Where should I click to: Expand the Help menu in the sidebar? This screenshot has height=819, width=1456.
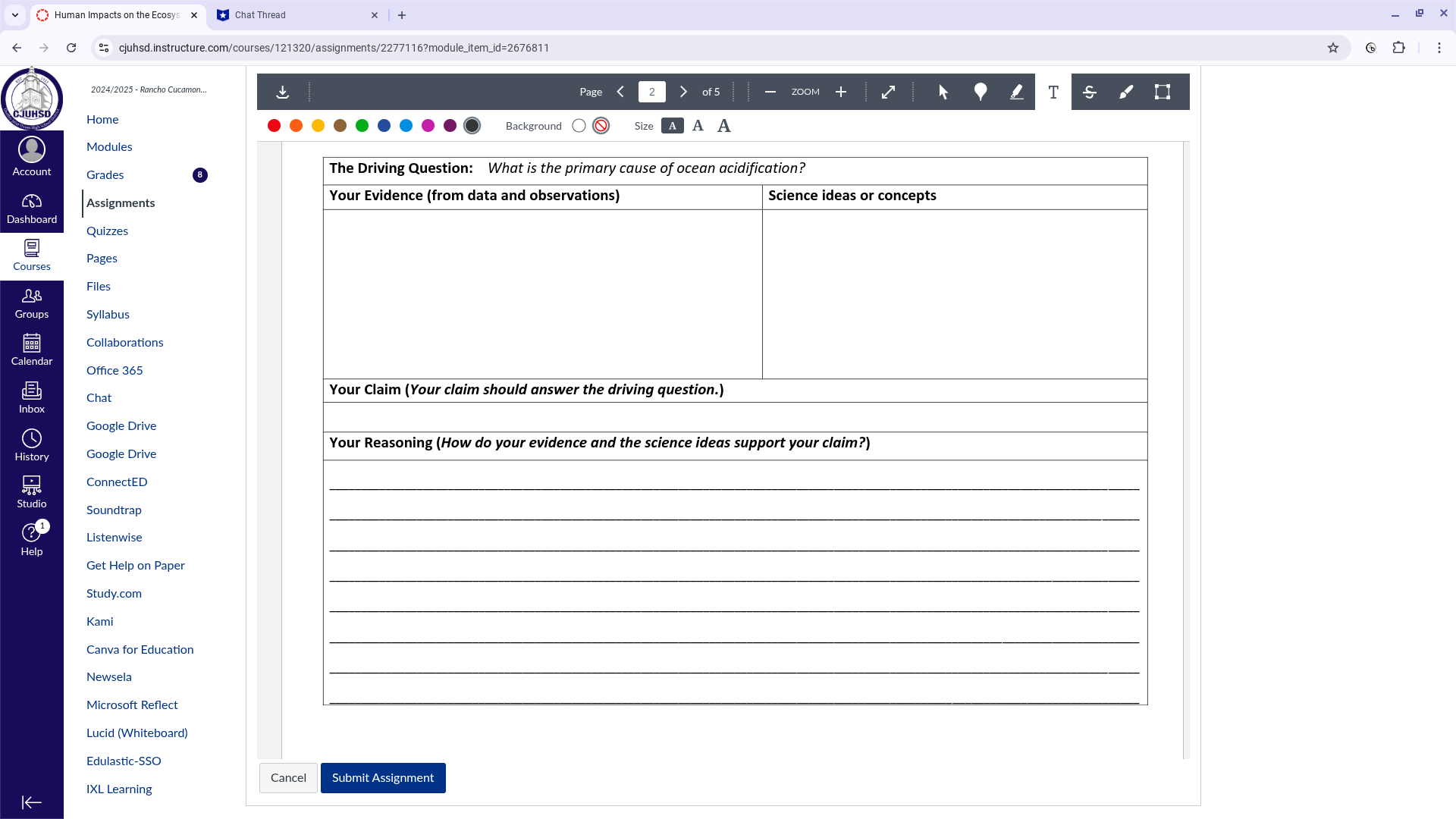pos(31,537)
